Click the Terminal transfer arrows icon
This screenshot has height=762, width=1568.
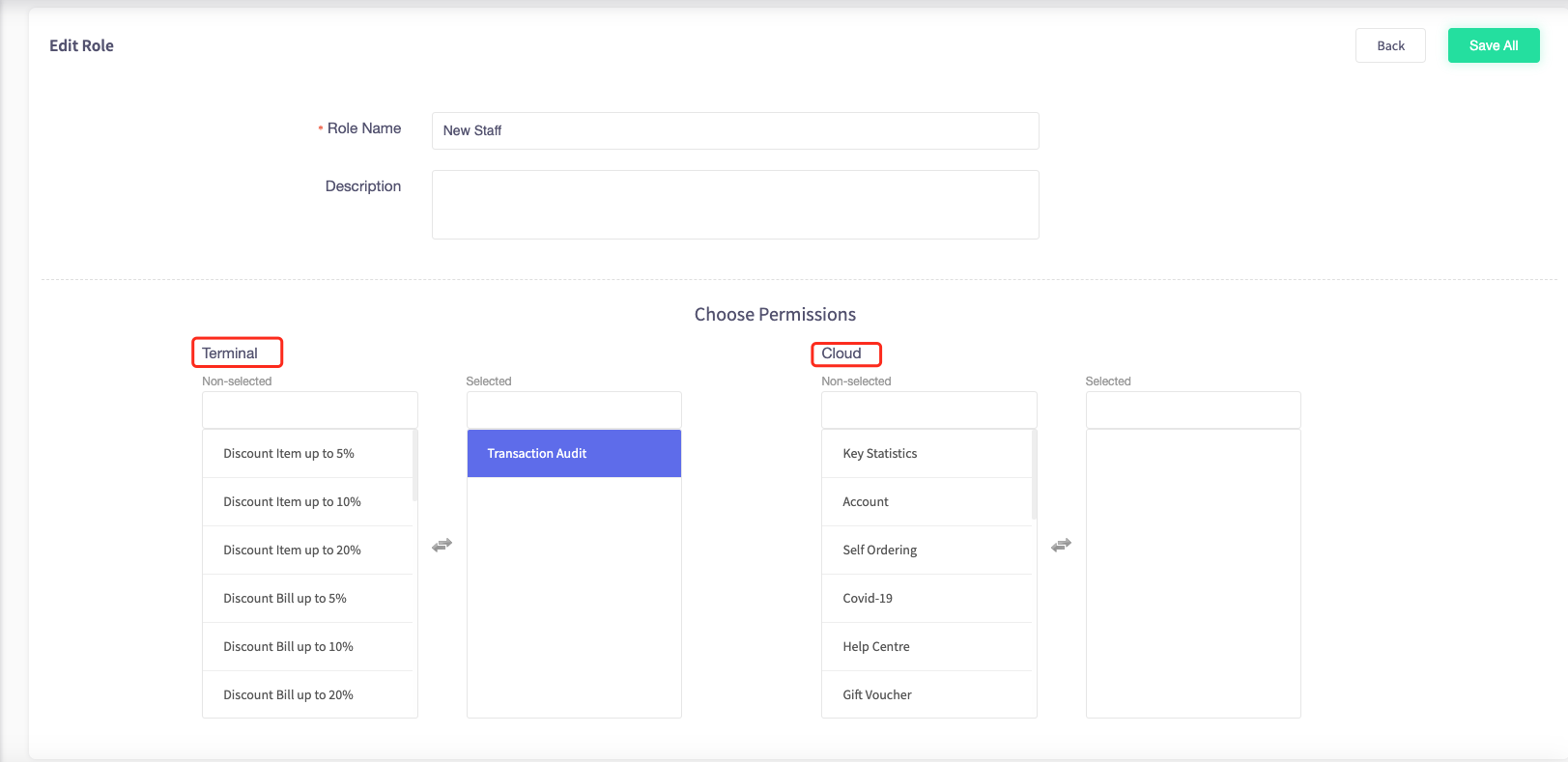[442, 546]
